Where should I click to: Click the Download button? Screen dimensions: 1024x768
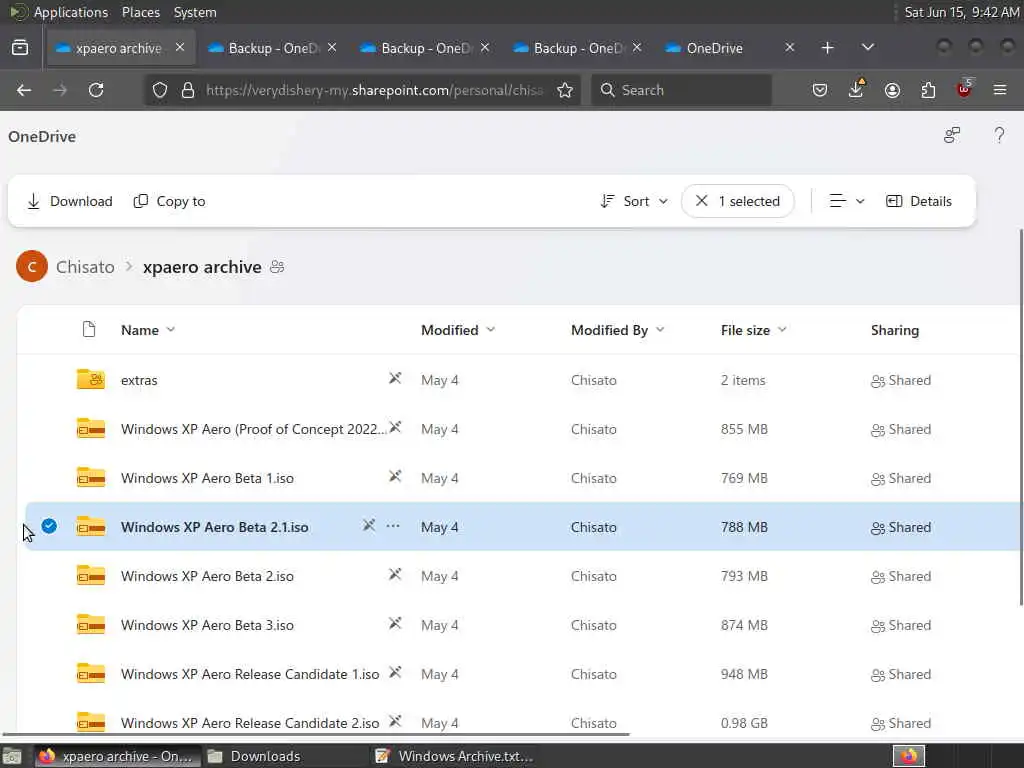click(x=69, y=201)
